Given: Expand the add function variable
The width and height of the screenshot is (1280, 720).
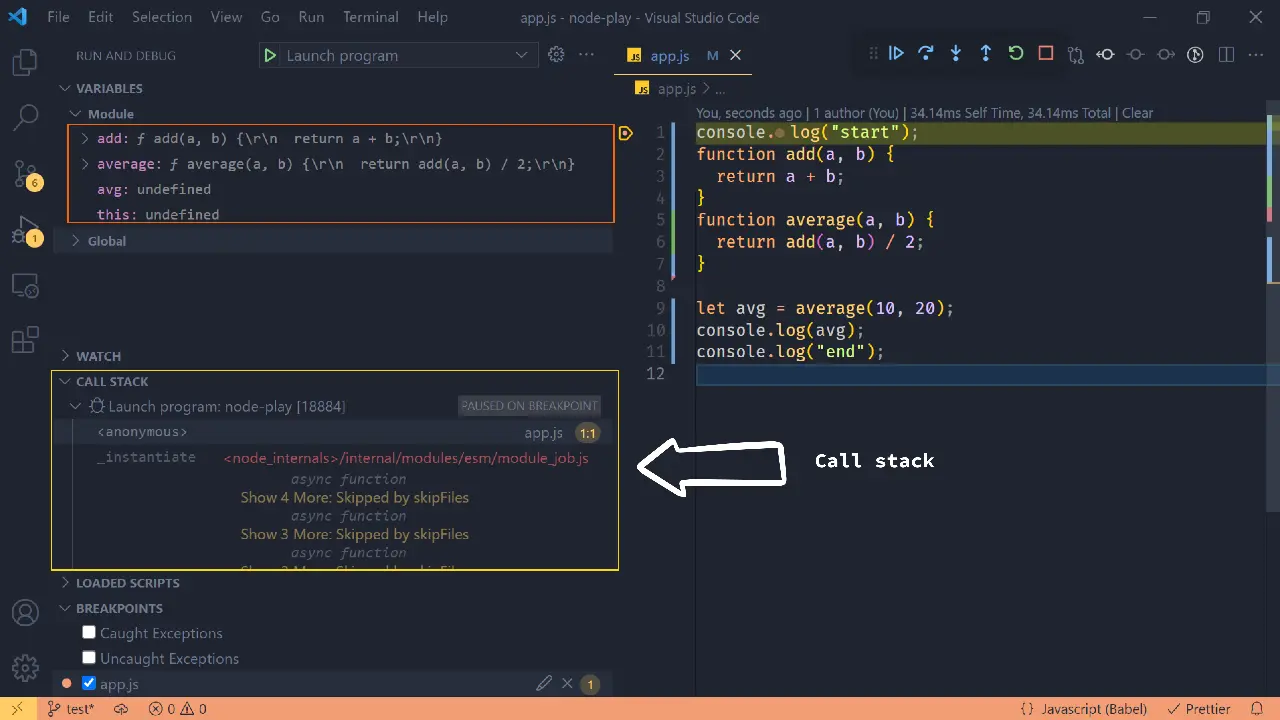Looking at the screenshot, I should coord(85,139).
